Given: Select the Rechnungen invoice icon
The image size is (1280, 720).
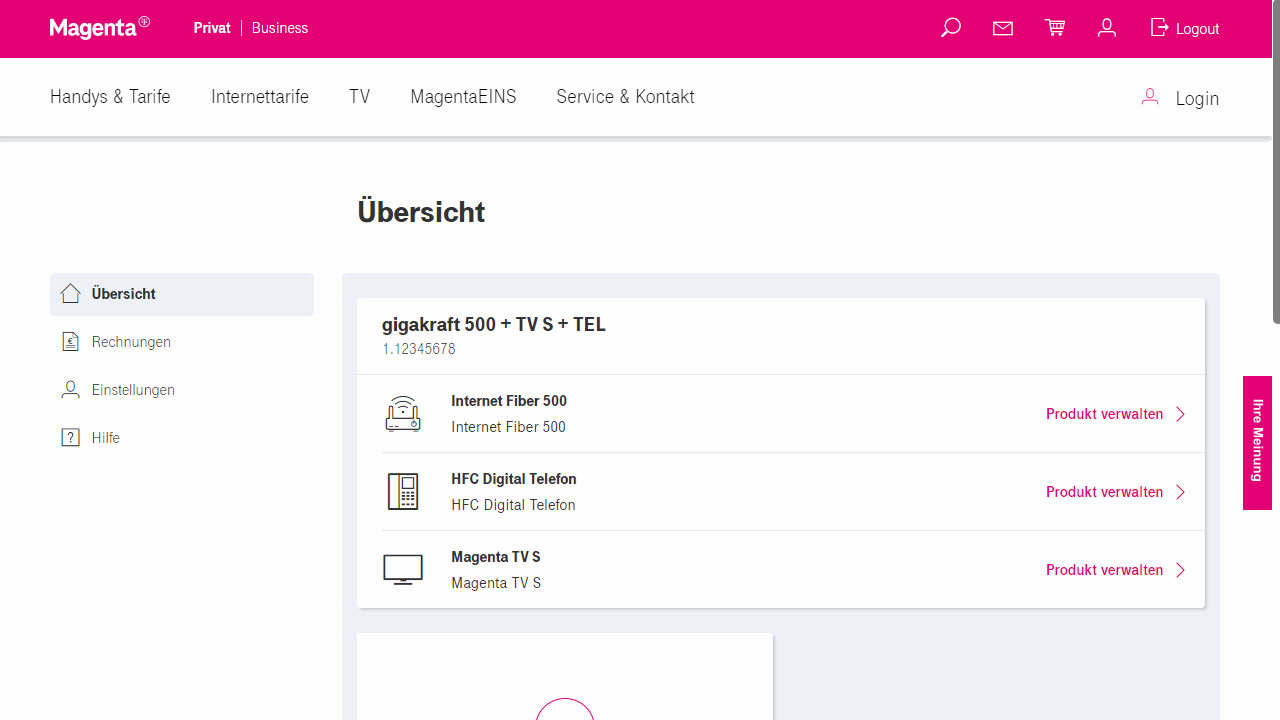Looking at the screenshot, I should click(x=70, y=341).
